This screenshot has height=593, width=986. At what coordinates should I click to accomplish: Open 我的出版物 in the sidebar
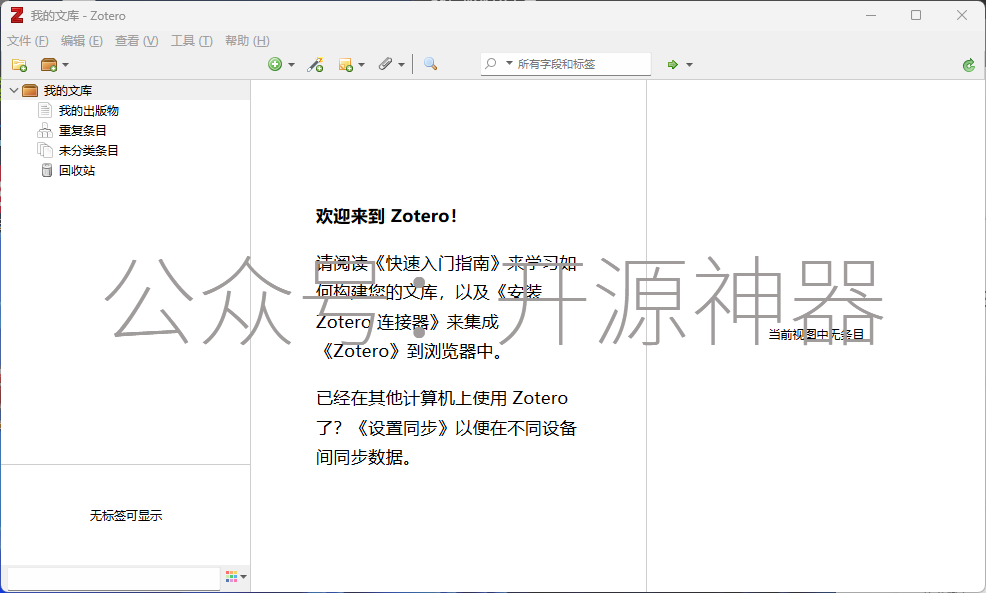click(89, 111)
